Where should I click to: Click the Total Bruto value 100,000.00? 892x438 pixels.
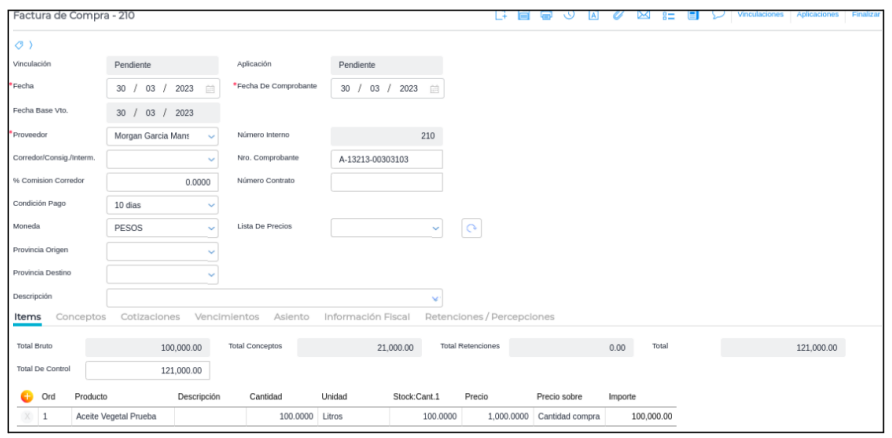[x=148, y=348]
